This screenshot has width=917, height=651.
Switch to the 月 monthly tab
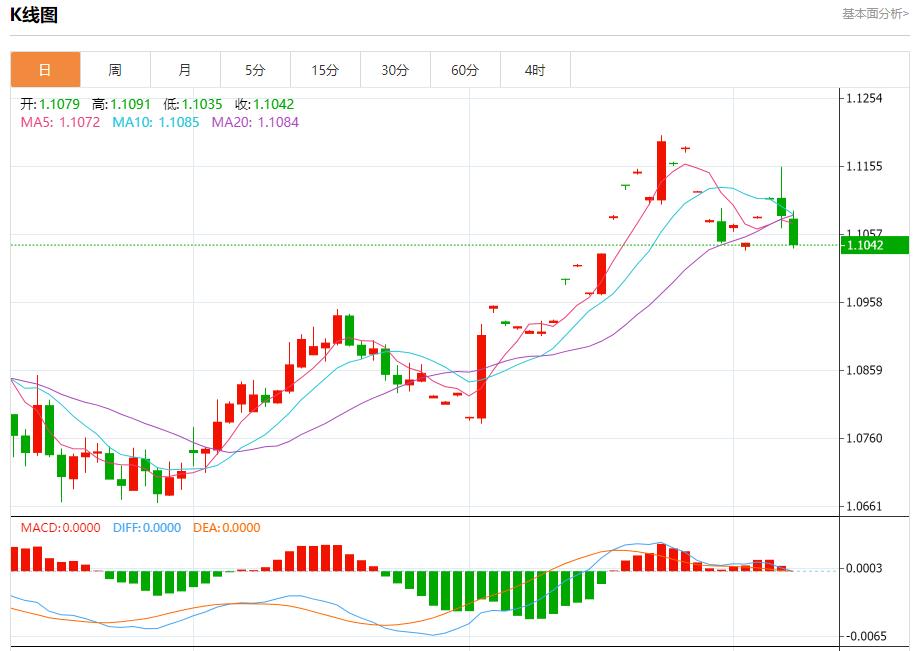coord(185,70)
